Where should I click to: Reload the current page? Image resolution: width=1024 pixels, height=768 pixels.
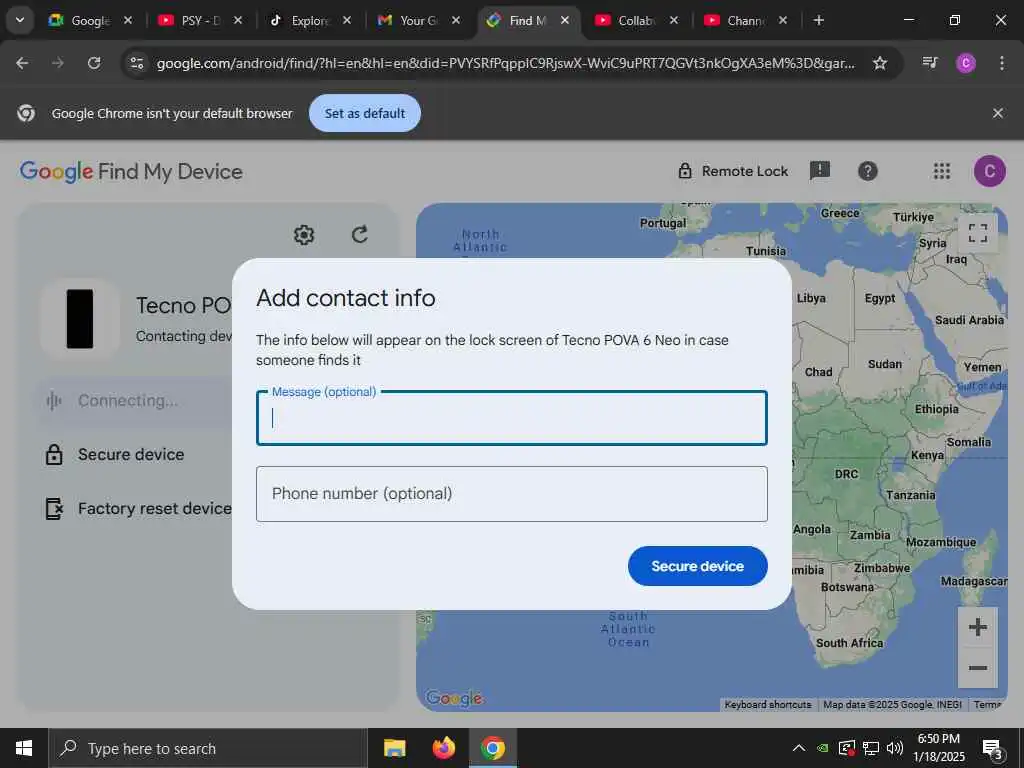pos(94,63)
